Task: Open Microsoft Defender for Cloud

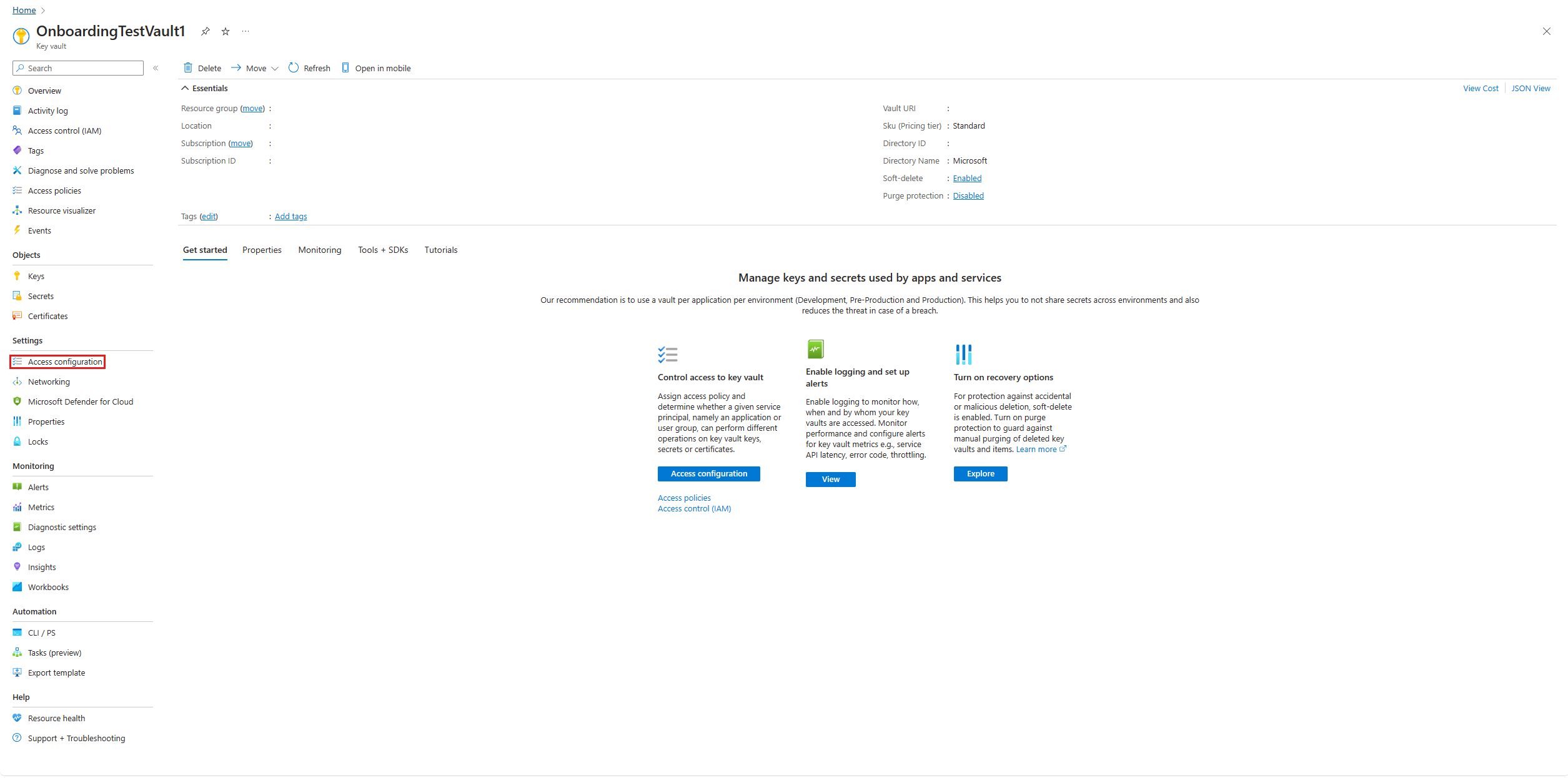Action: (81, 401)
